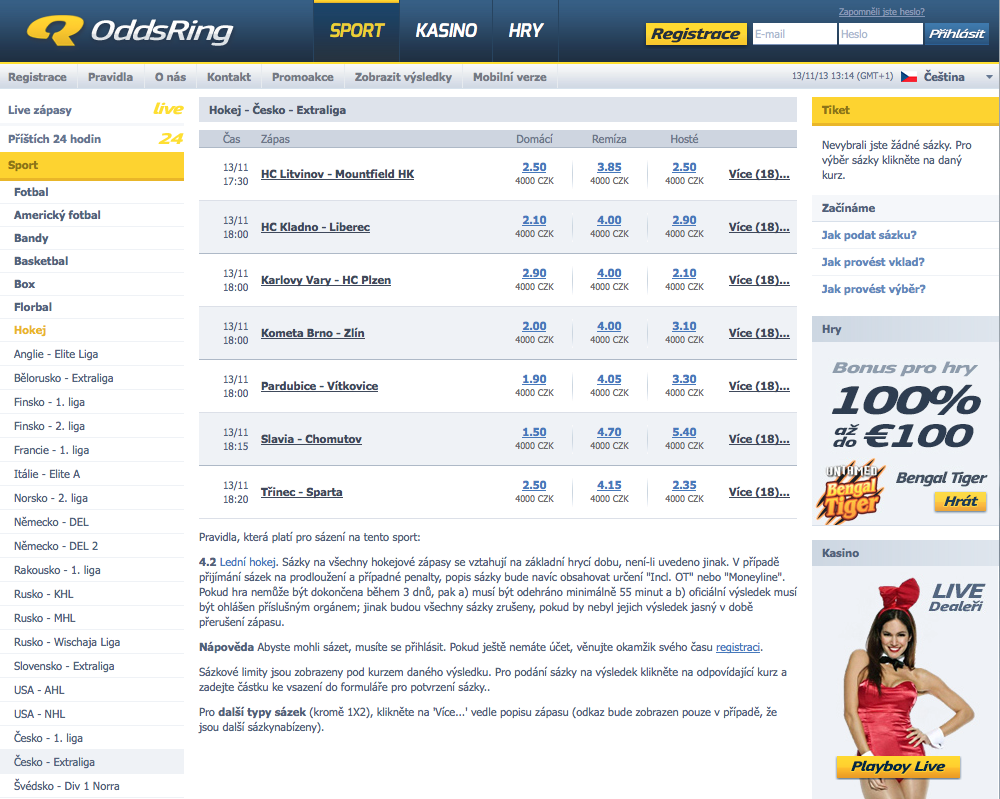
Task: Select home odds 2.10 for HC Kladno
Action: [x=534, y=220]
